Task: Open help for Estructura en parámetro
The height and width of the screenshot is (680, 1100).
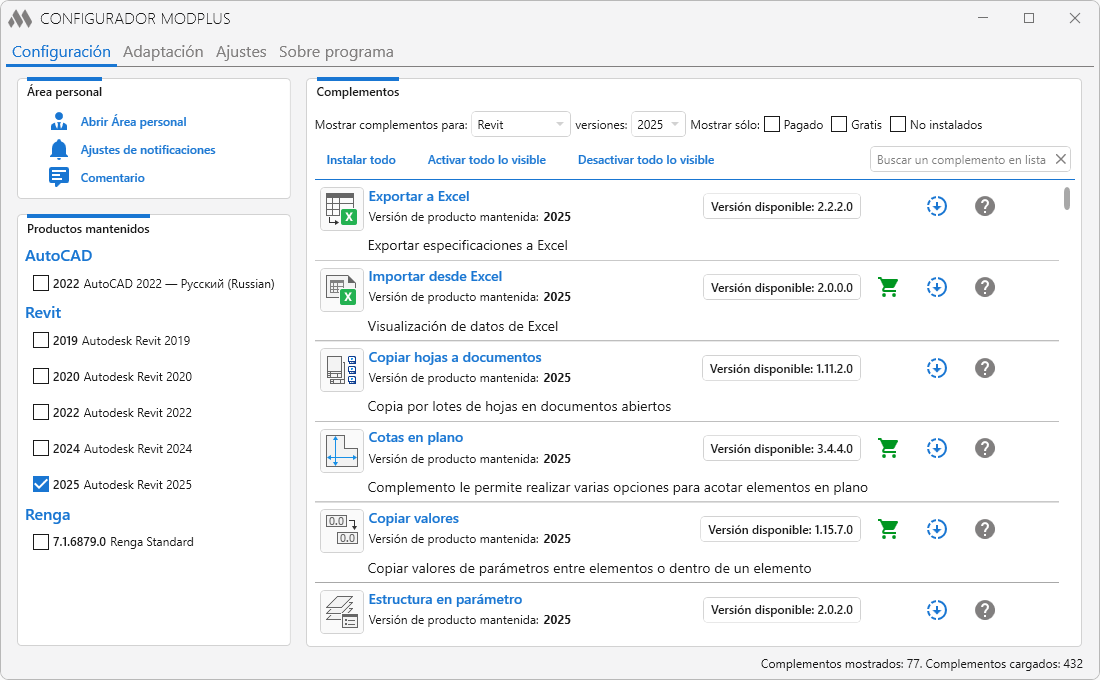Action: [985, 610]
